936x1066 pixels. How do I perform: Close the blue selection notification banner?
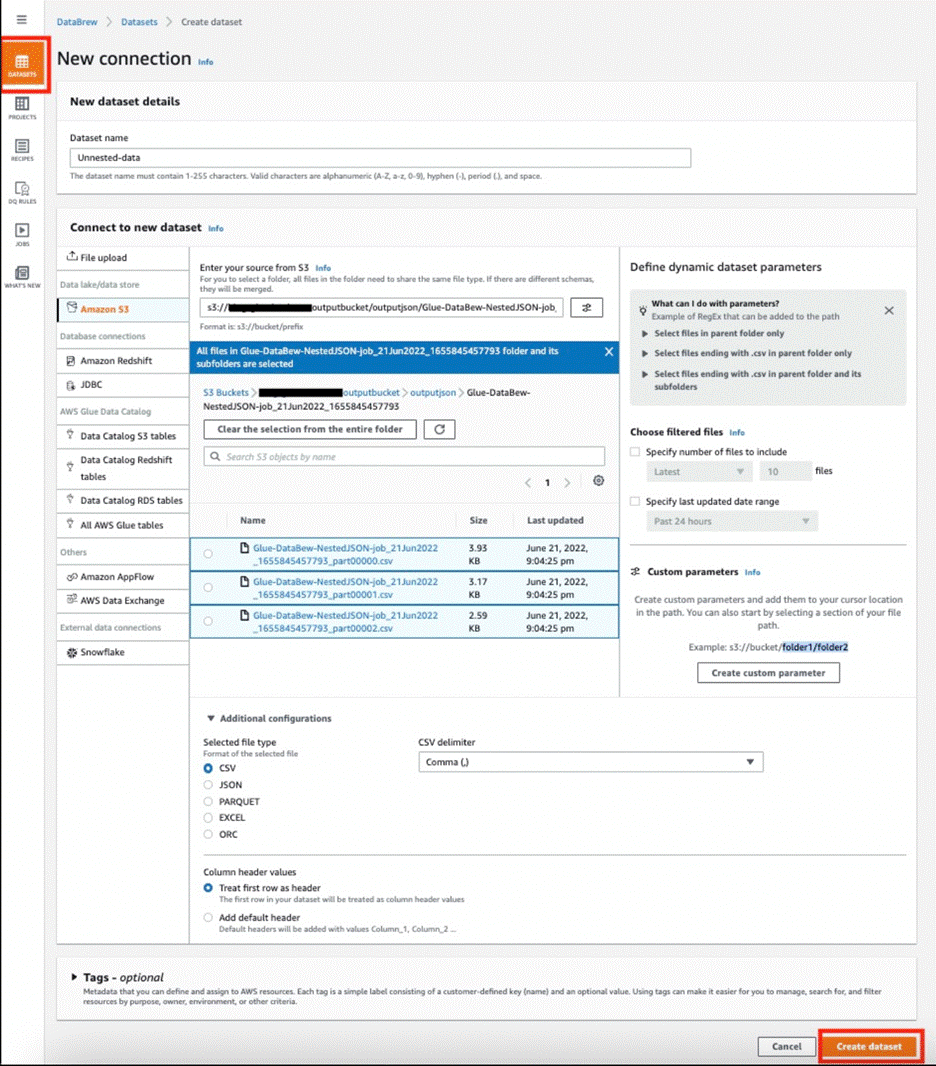pyautogui.click(x=608, y=352)
